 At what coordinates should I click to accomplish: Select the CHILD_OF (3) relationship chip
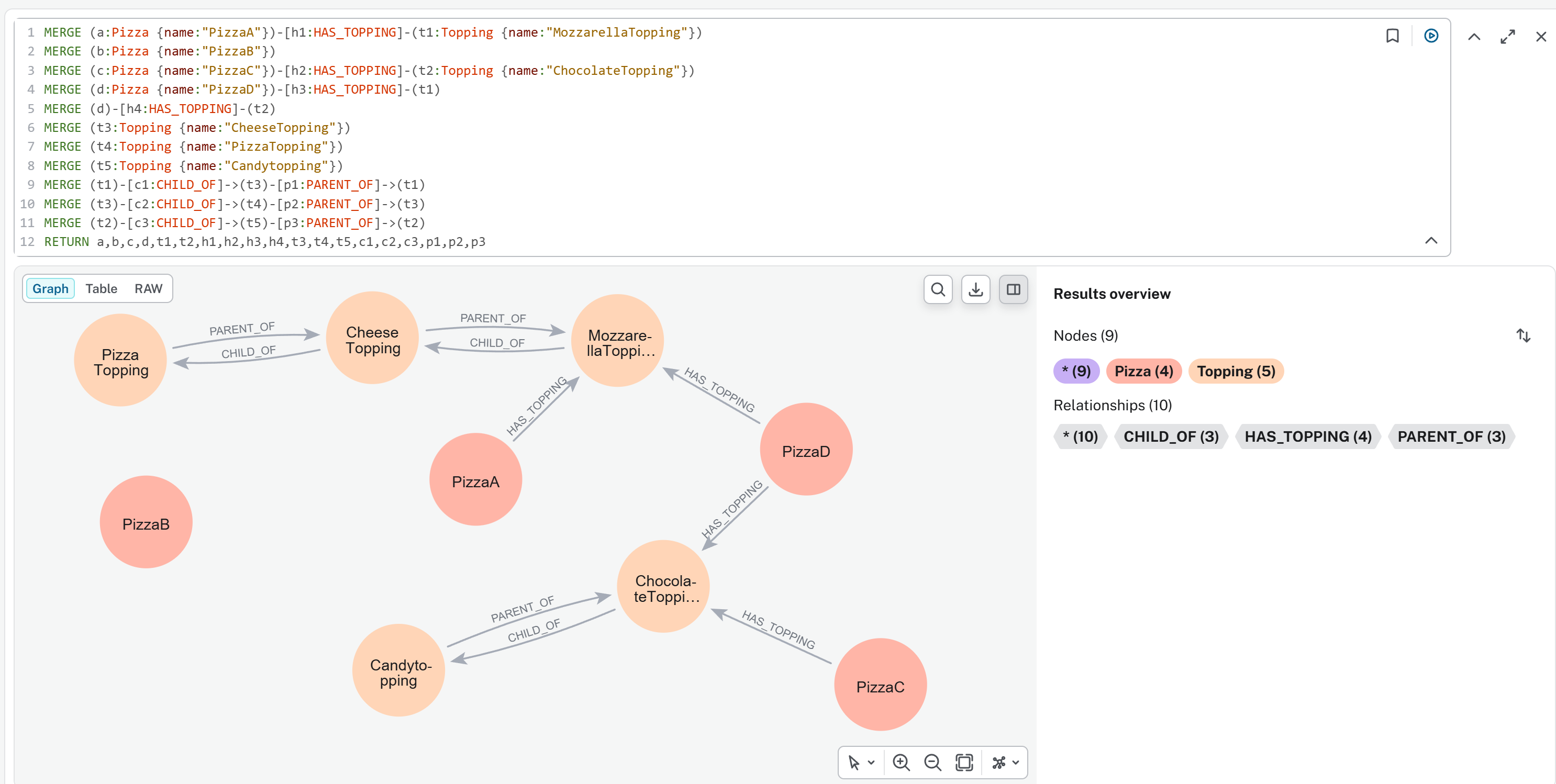pos(1171,436)
